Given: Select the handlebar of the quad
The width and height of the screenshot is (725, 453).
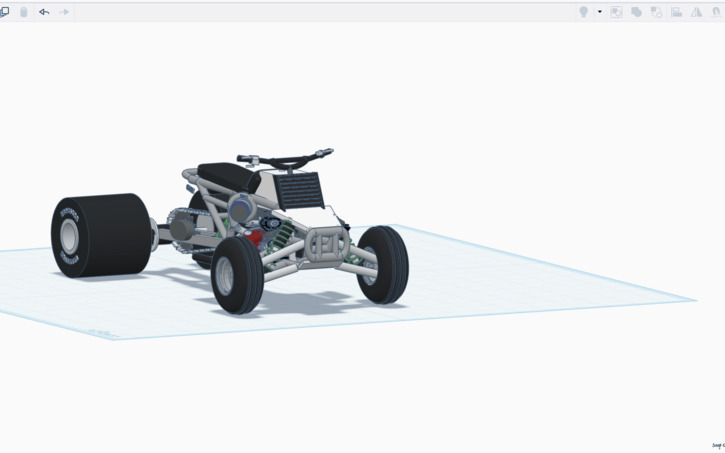Looking at the screenshot, I should (285, 159).
